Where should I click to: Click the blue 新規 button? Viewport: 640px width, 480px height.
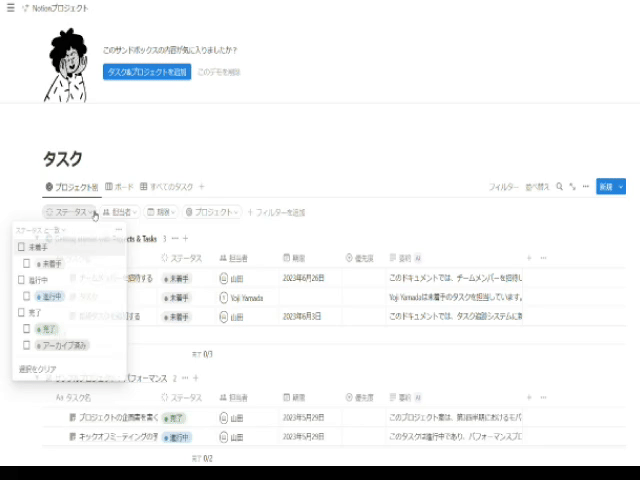coord(606,187)
